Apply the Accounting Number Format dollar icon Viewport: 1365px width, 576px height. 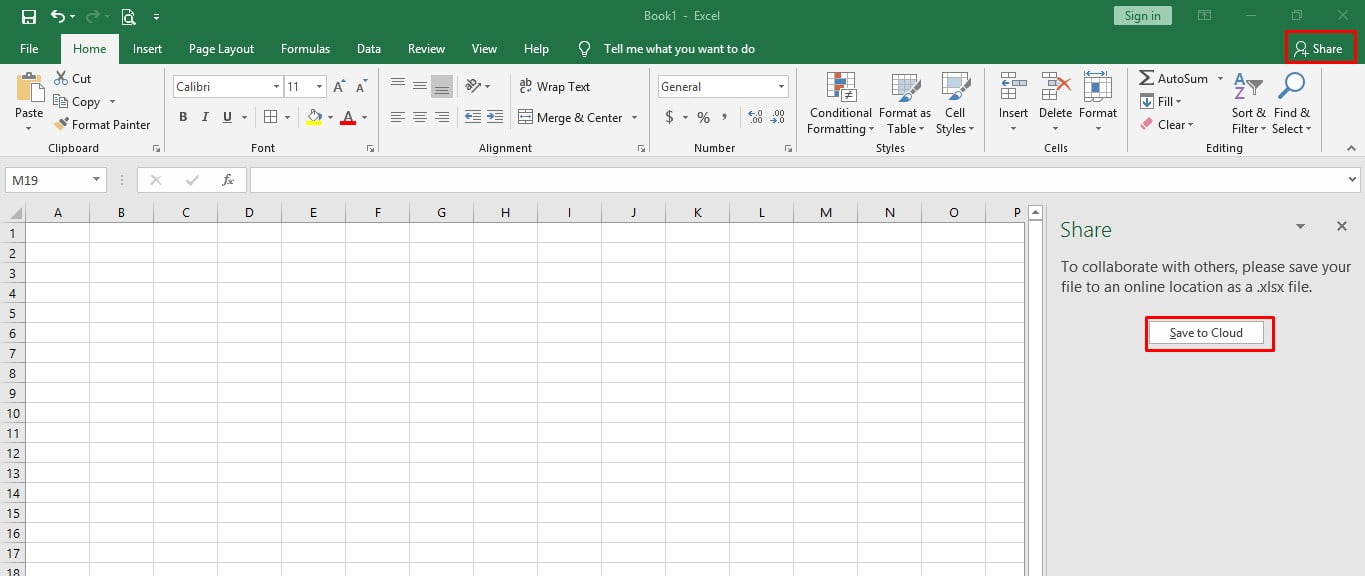pos(670,117)
